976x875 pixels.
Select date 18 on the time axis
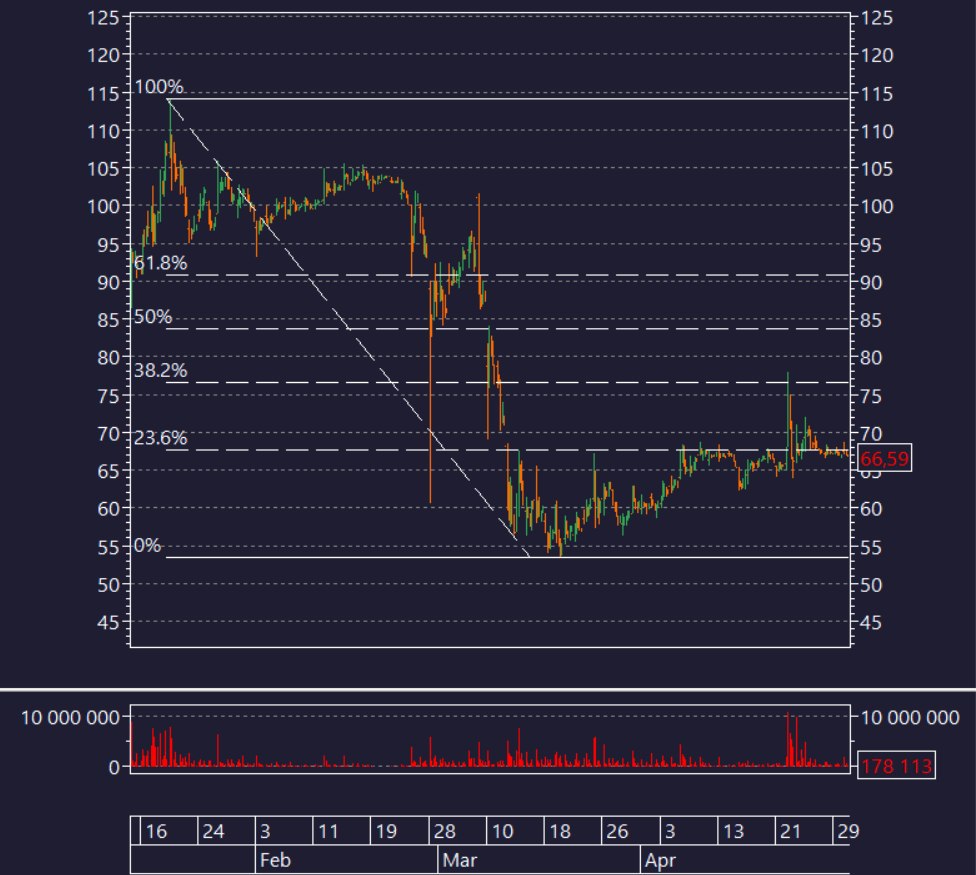click(x=560, y=831)
